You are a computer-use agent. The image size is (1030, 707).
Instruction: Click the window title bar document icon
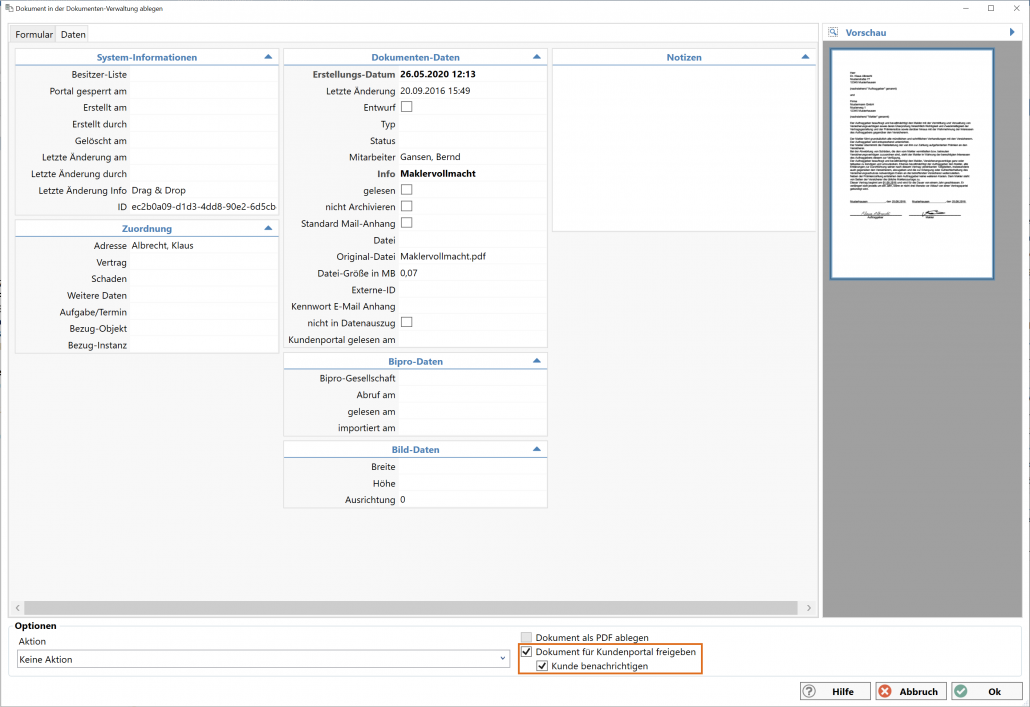click(8, 8)
